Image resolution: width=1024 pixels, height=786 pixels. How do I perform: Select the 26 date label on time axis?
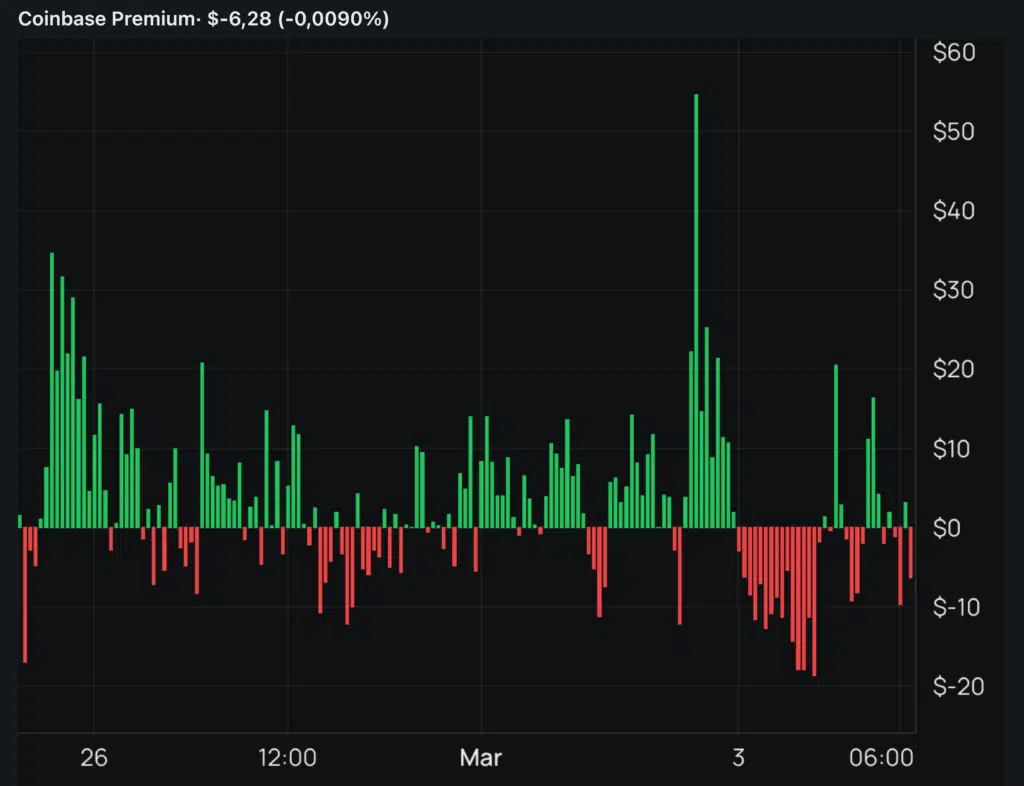click(x=94, y=758)
